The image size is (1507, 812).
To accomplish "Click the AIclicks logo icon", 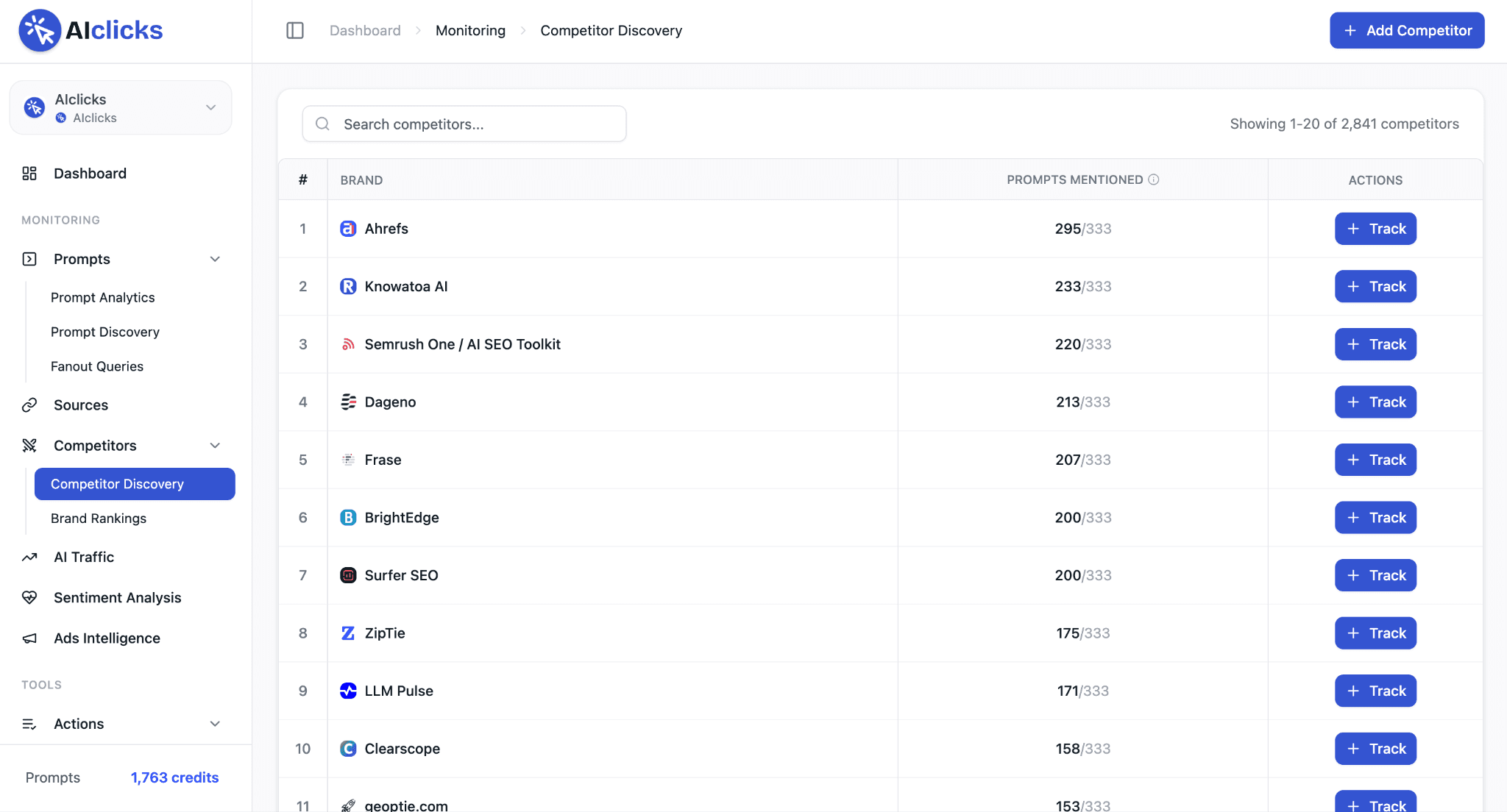I will (x=40, y=30).
